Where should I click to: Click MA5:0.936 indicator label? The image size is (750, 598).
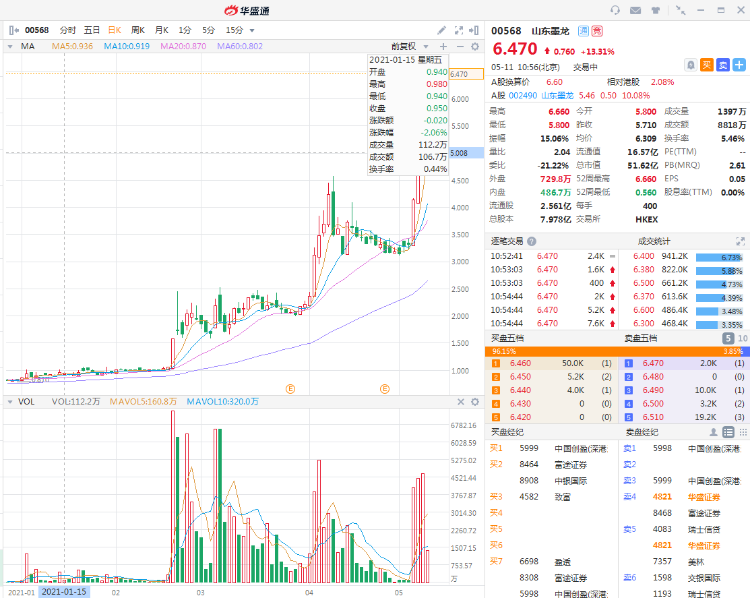click(x=72, y=46)
